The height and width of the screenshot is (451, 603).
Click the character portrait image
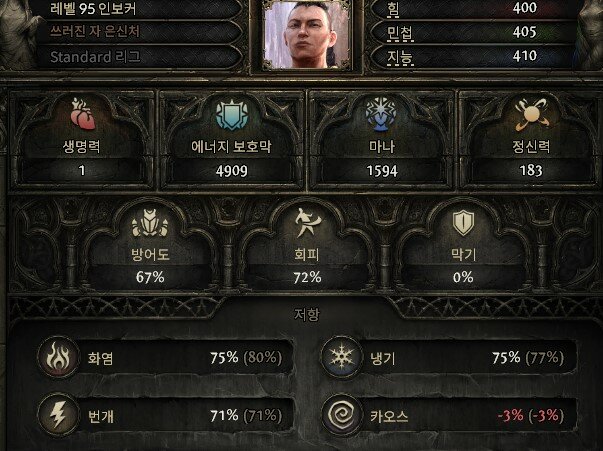(307, 35)
